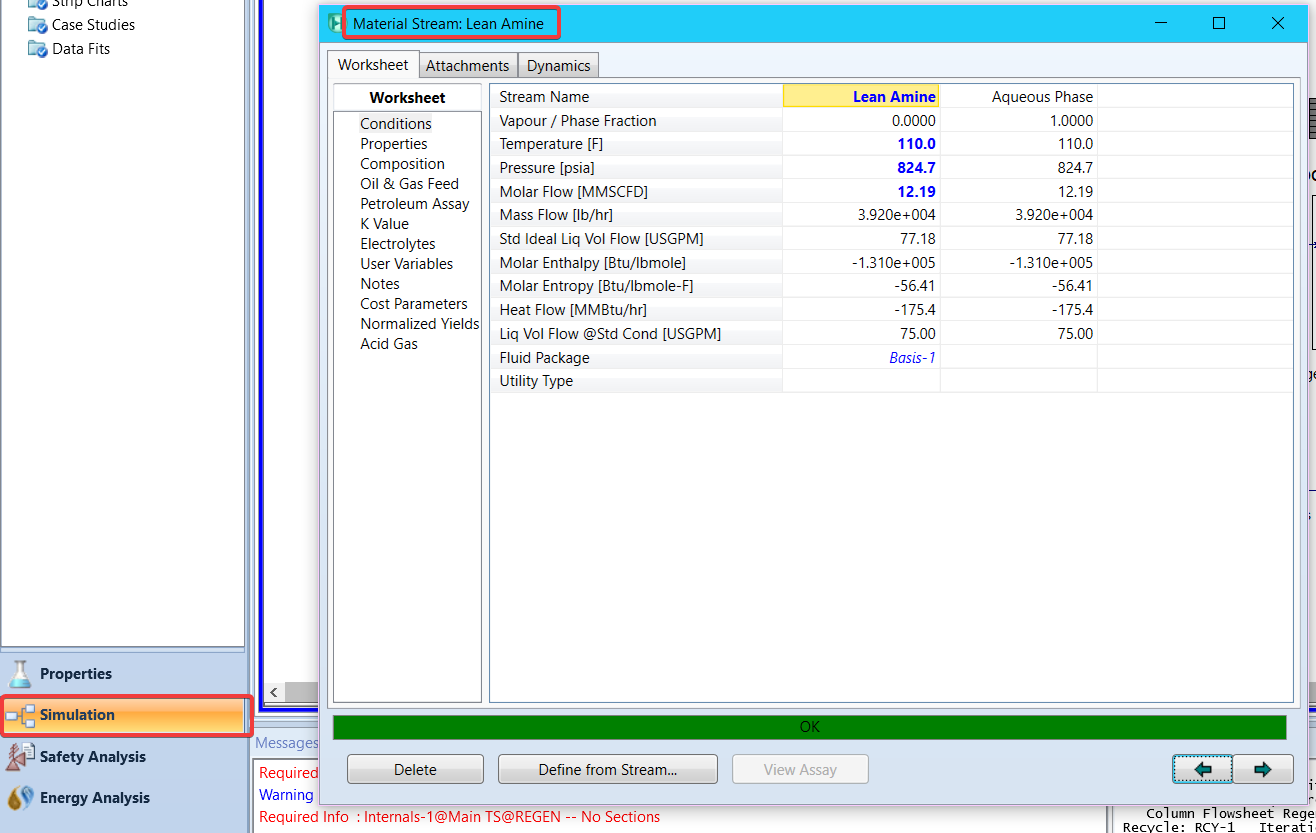Image resolution: width=1316 pixels, height=833 pixels.
Task: Open Data Fits folder in navigation
Action: click(80, 49)
